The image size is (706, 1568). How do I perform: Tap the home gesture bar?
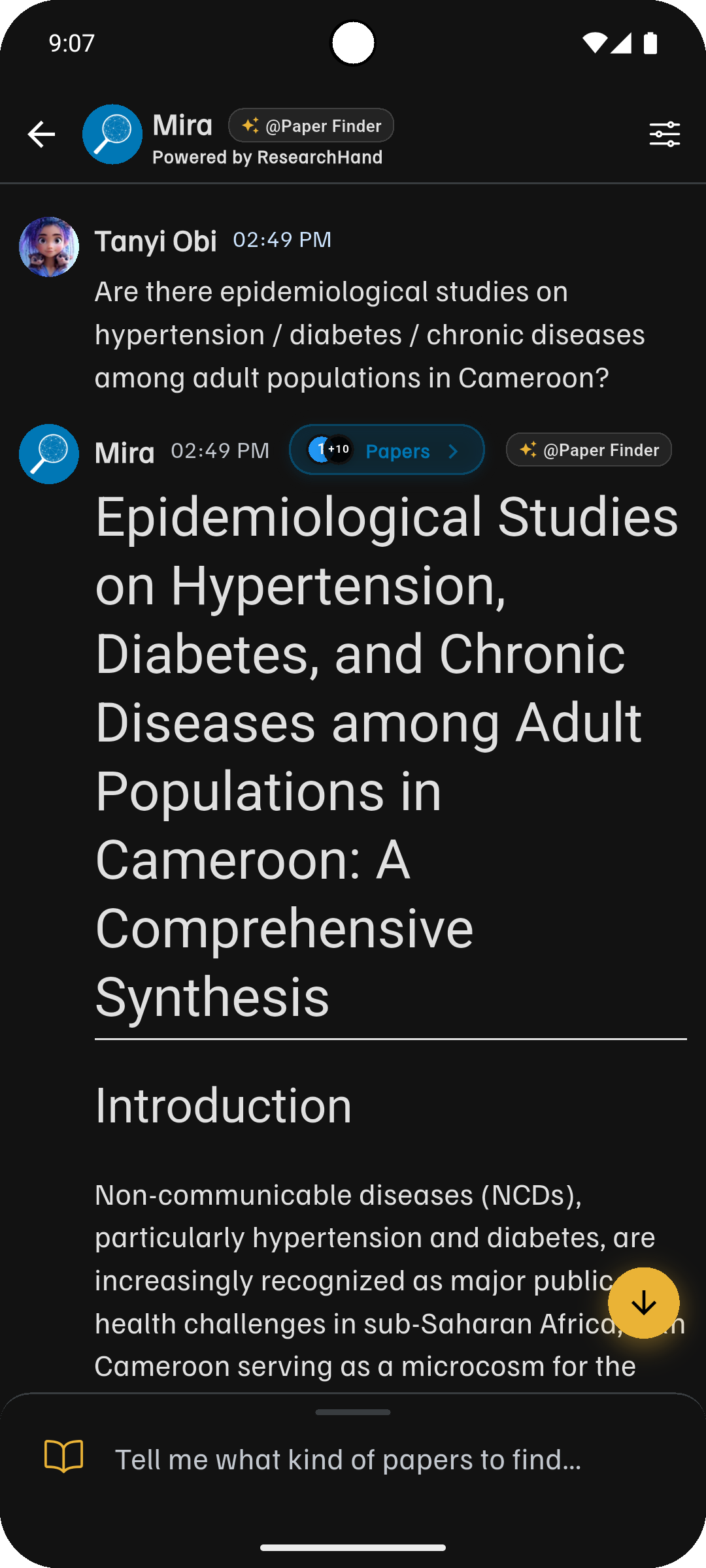[x=353, y=1547]
